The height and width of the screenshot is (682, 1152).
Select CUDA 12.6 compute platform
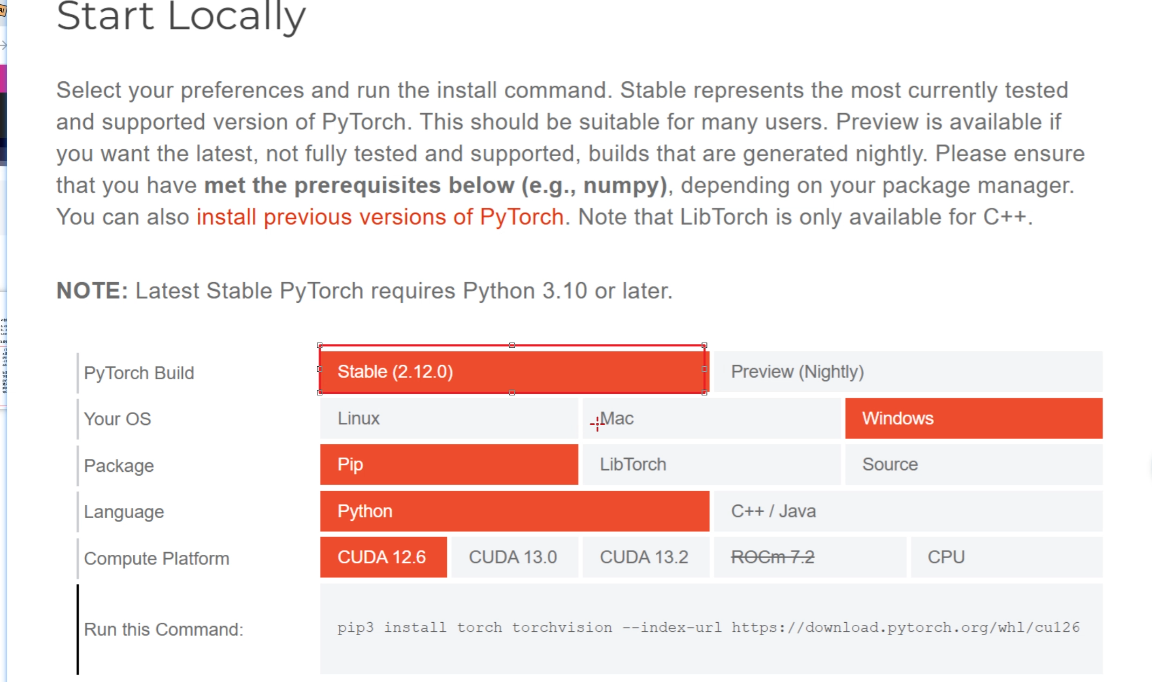(384, 557)
